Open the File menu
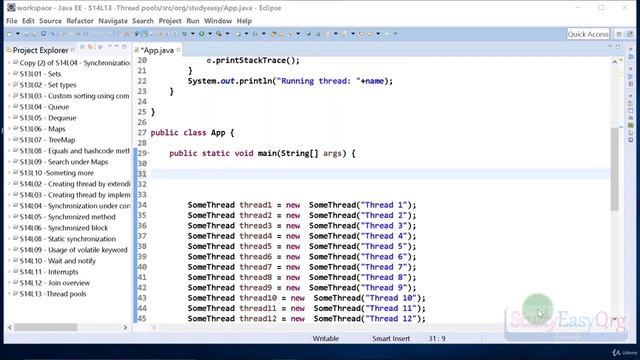This screenshot has width=640, height=360. [11, 21]
